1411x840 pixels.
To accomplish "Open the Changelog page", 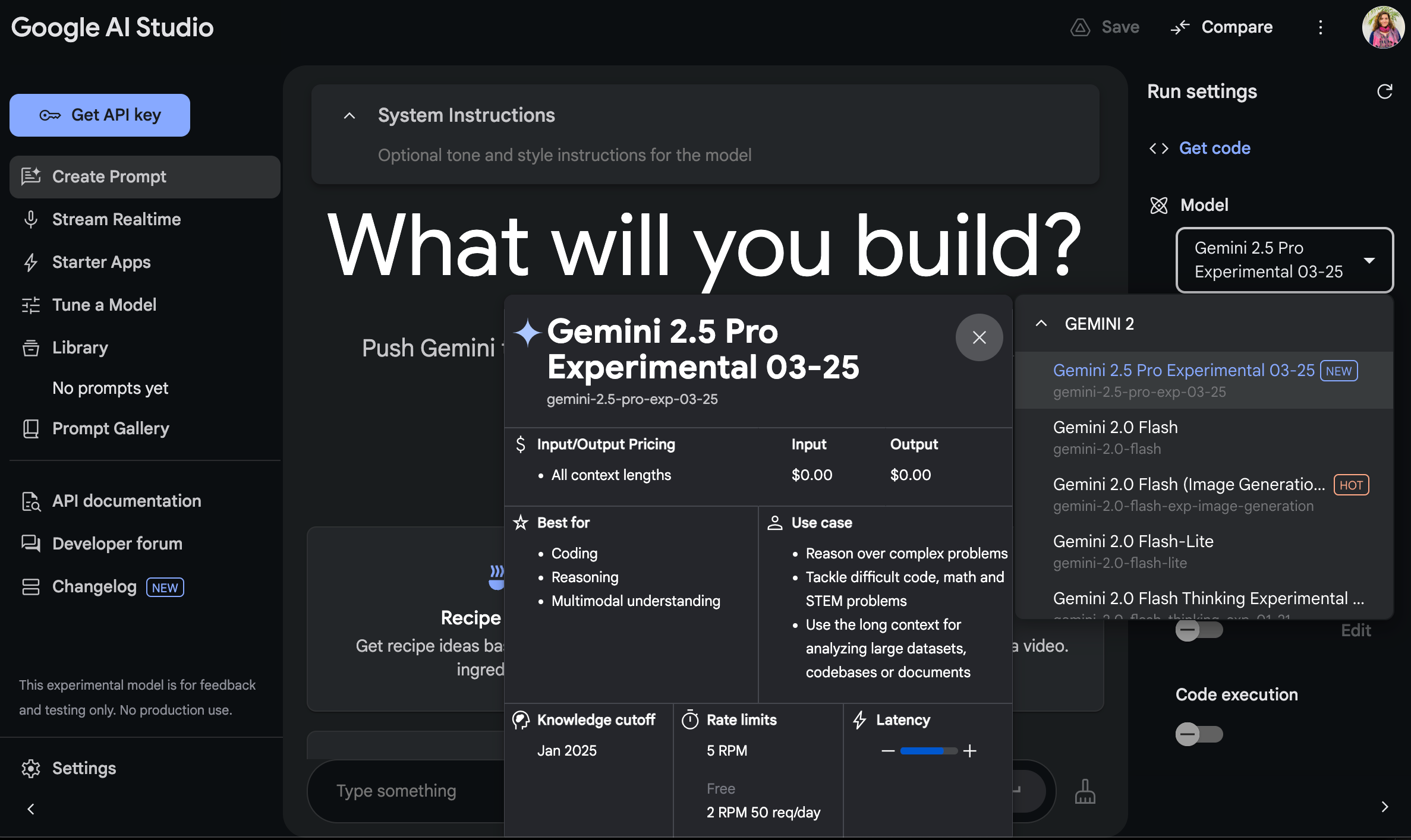I will 95,587.
